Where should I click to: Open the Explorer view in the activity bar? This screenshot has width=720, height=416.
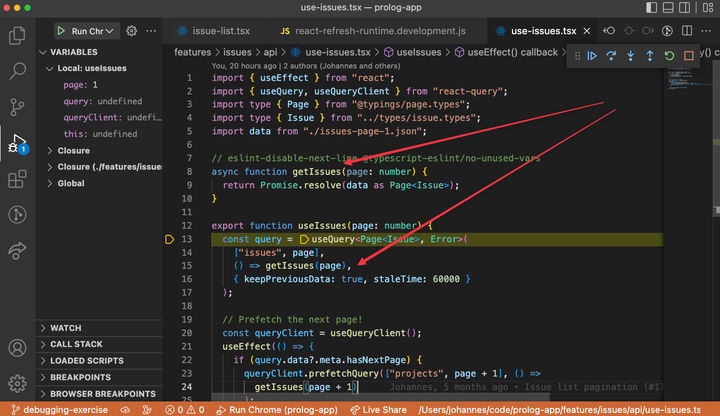17,37
